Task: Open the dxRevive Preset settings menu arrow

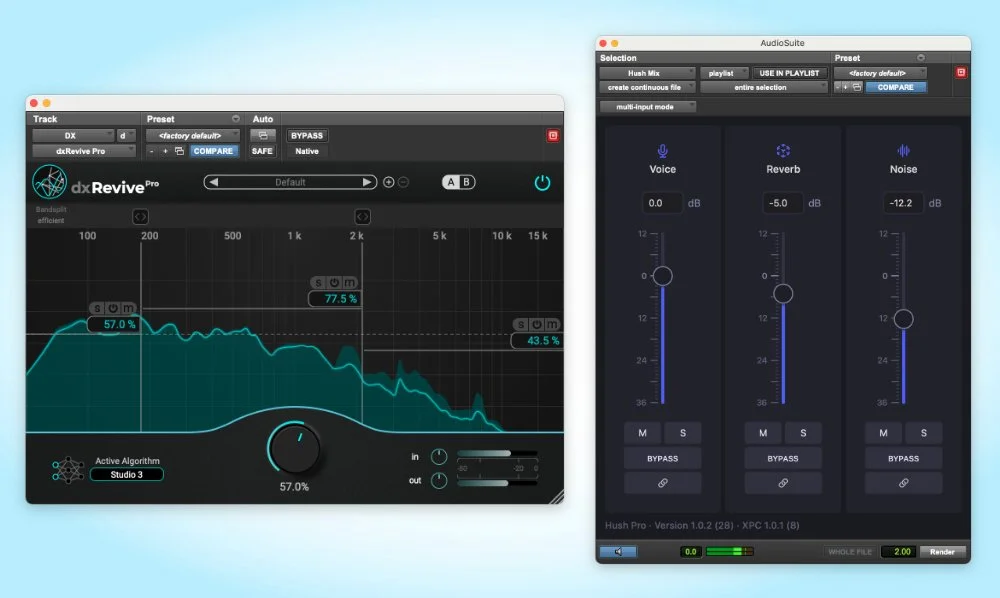Action: [235, 119]
